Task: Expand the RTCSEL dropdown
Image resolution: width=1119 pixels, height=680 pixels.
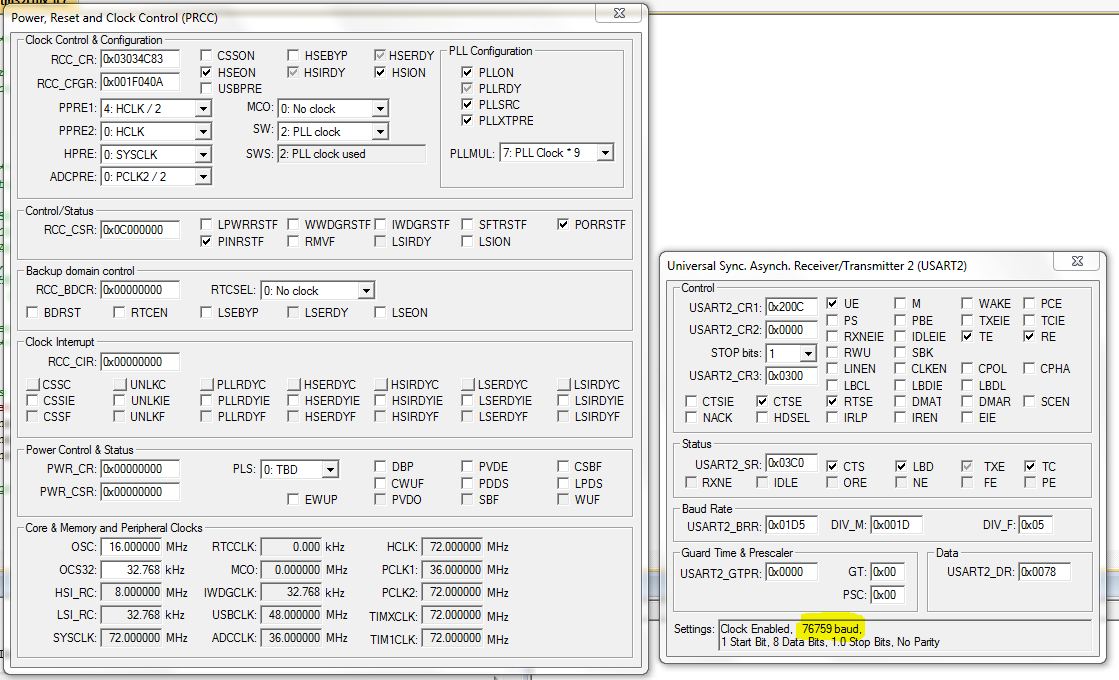Action: pyautogui.click(x=365, y=291)
